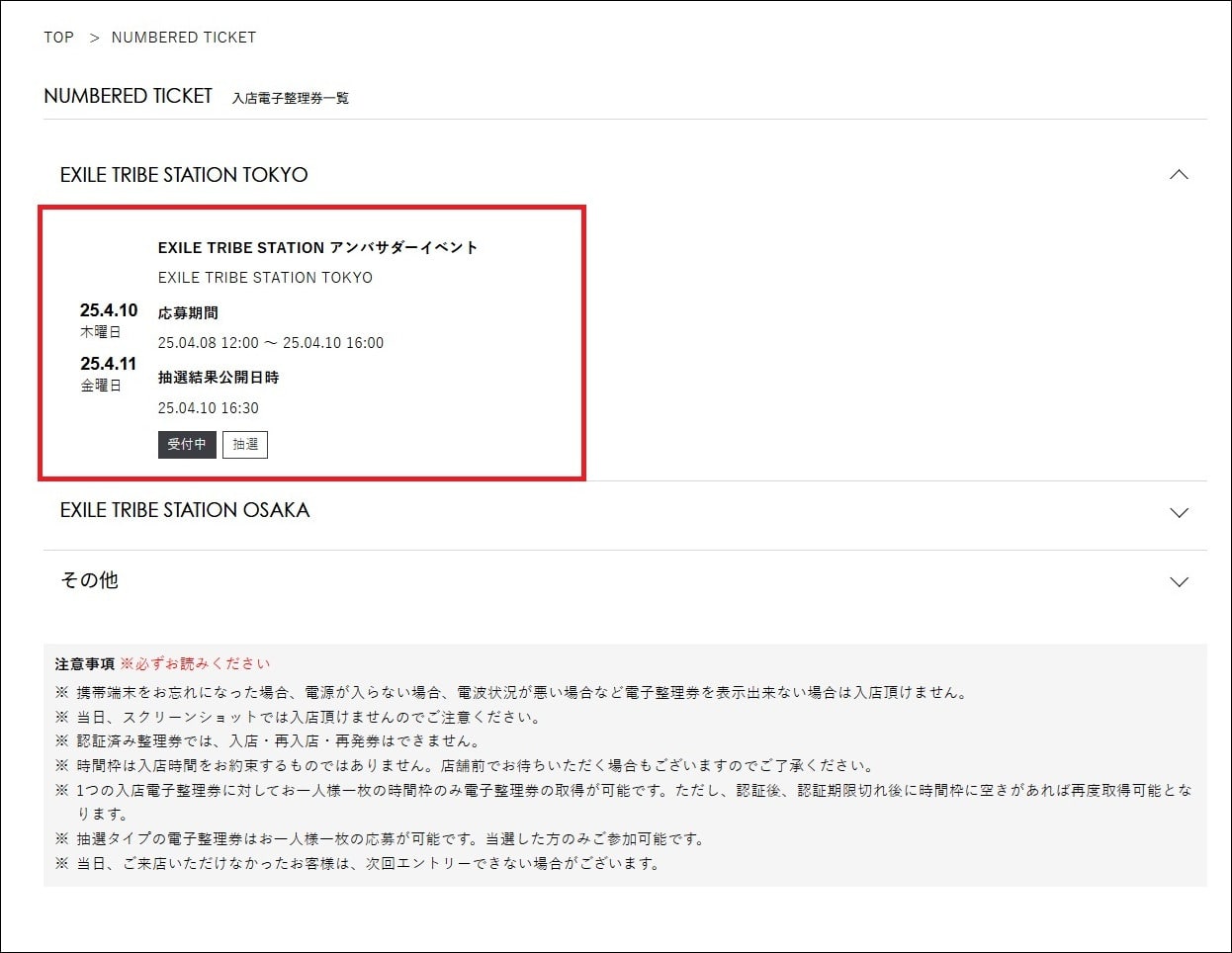Expand EXILE TRIBE STATION OSAKA chevron

[1179, 512]
